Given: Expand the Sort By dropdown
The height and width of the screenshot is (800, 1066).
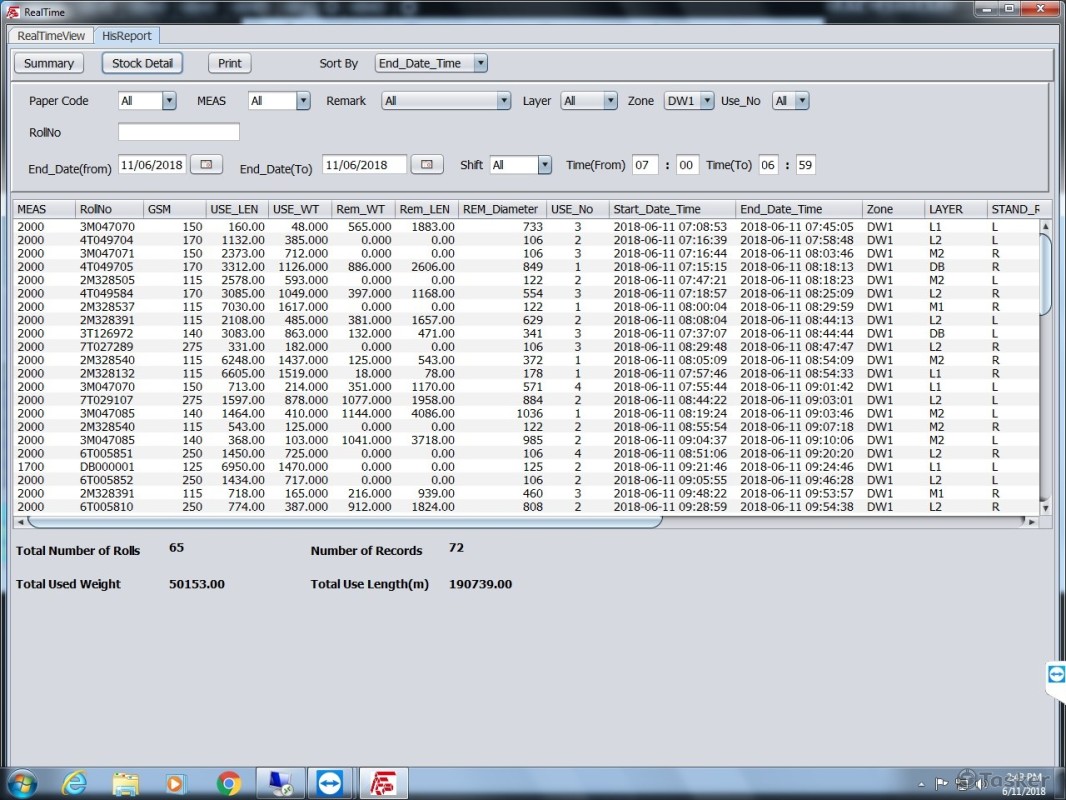Looking at the screenshot, I should 480,63.
